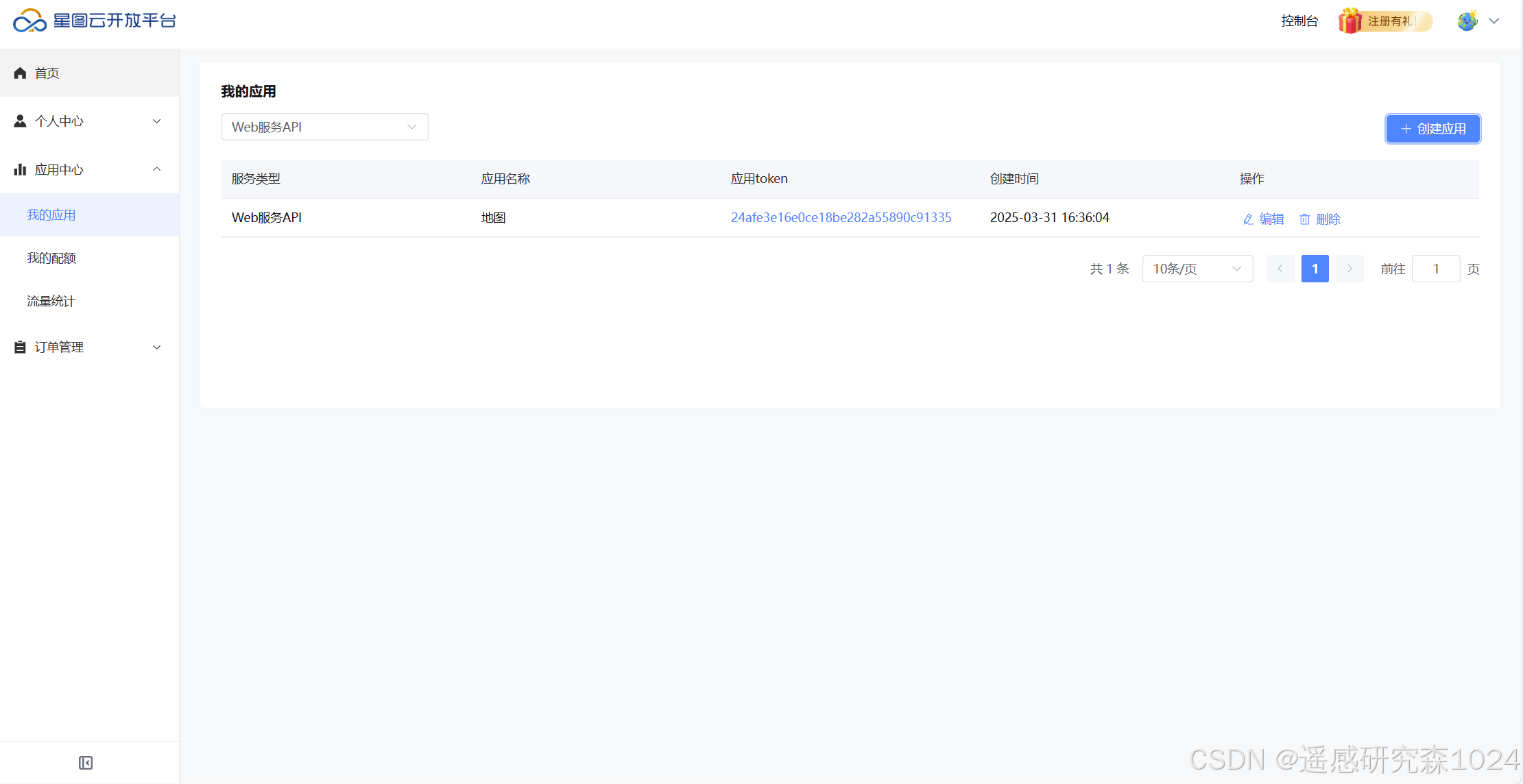Click the 编辑 pencil icon in table row
The image size is (1523, 784).
click(1248, 219)
